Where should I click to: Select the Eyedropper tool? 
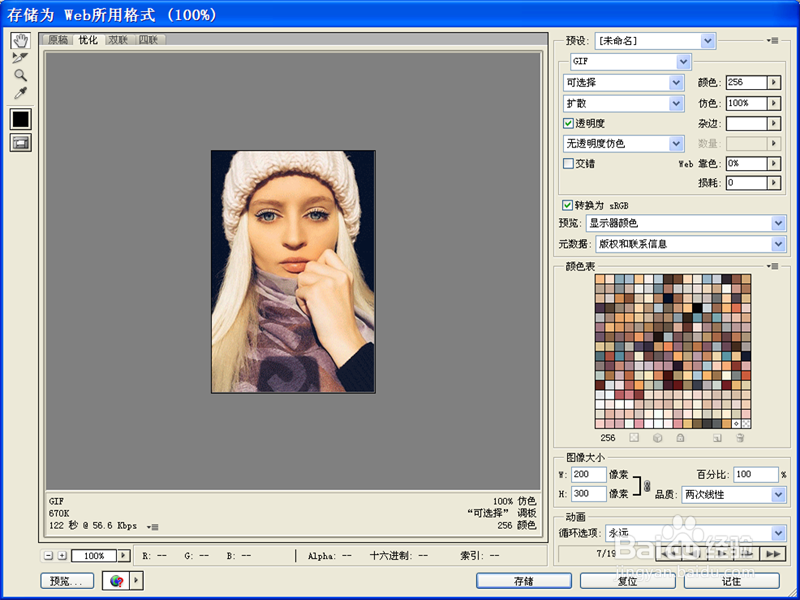pyautogui.click(x=20, y=93)
